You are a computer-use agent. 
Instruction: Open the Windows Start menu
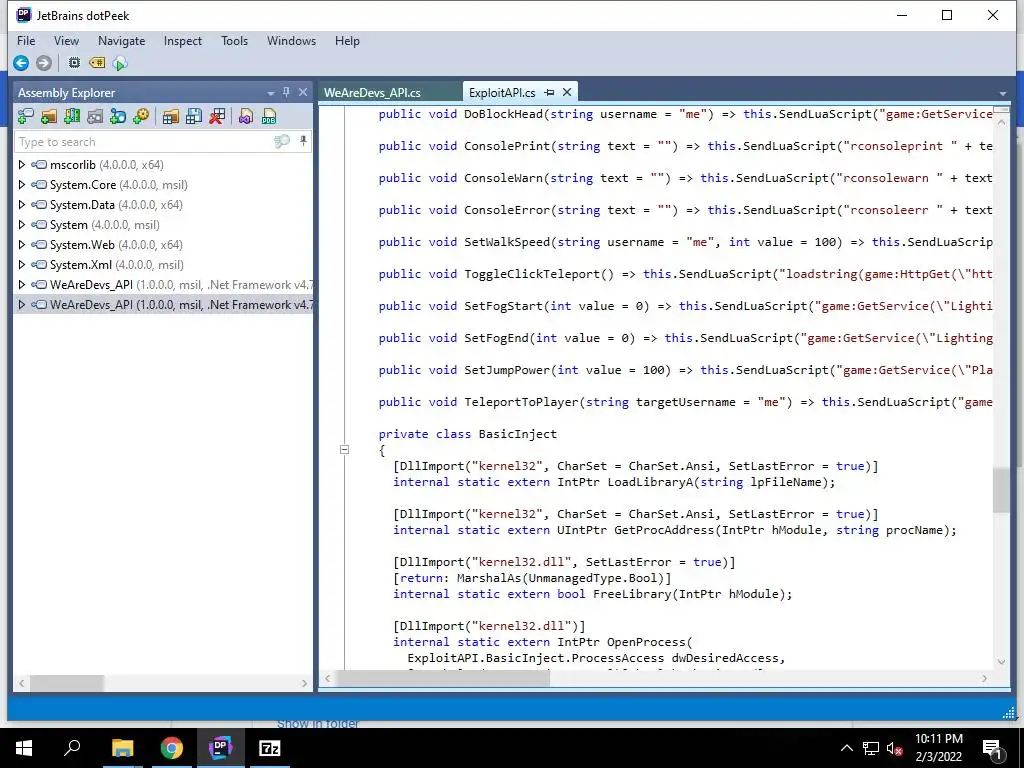click(x=24, y=748)
